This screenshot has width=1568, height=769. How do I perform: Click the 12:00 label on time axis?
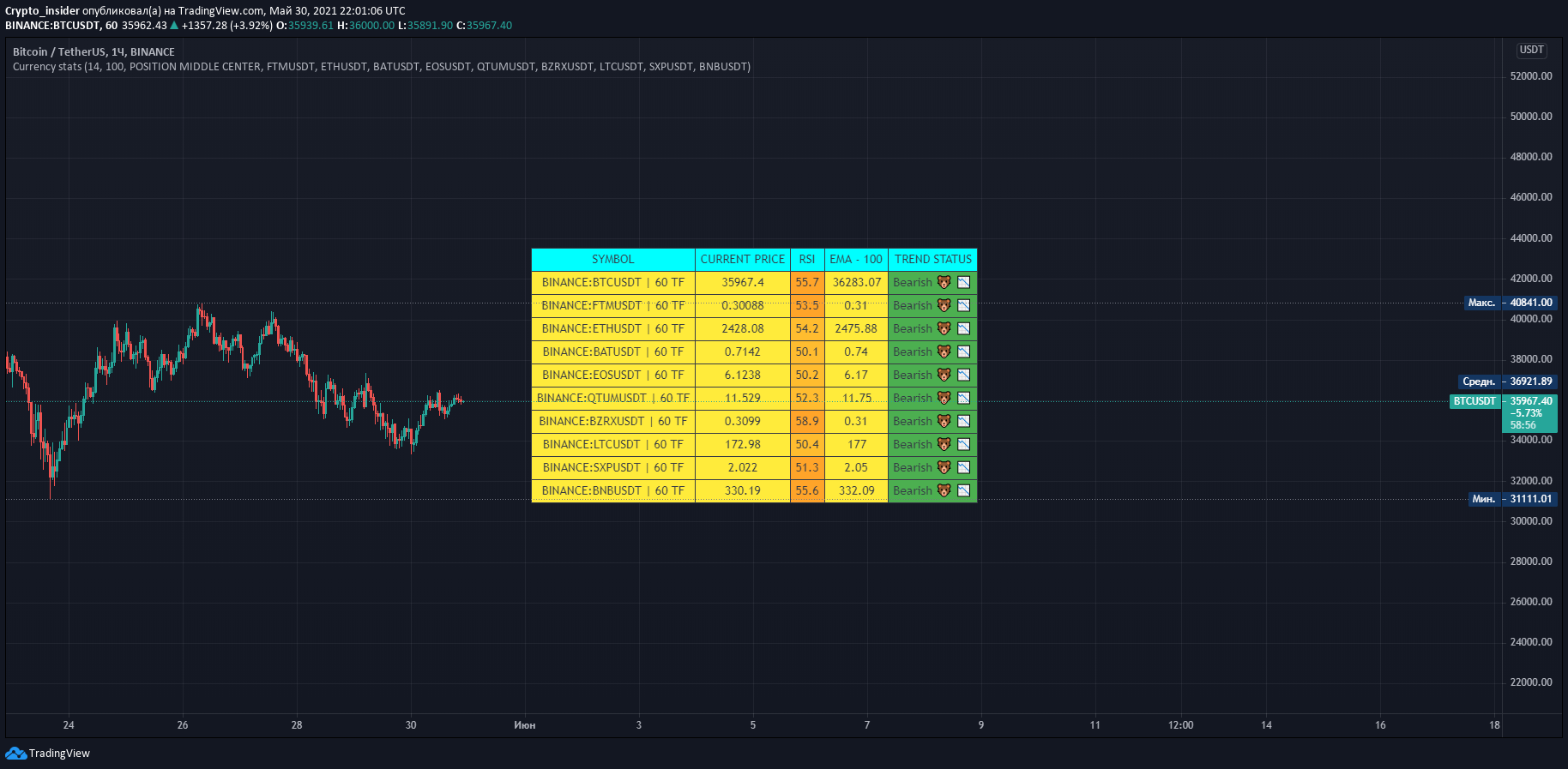coord(1180,725)
